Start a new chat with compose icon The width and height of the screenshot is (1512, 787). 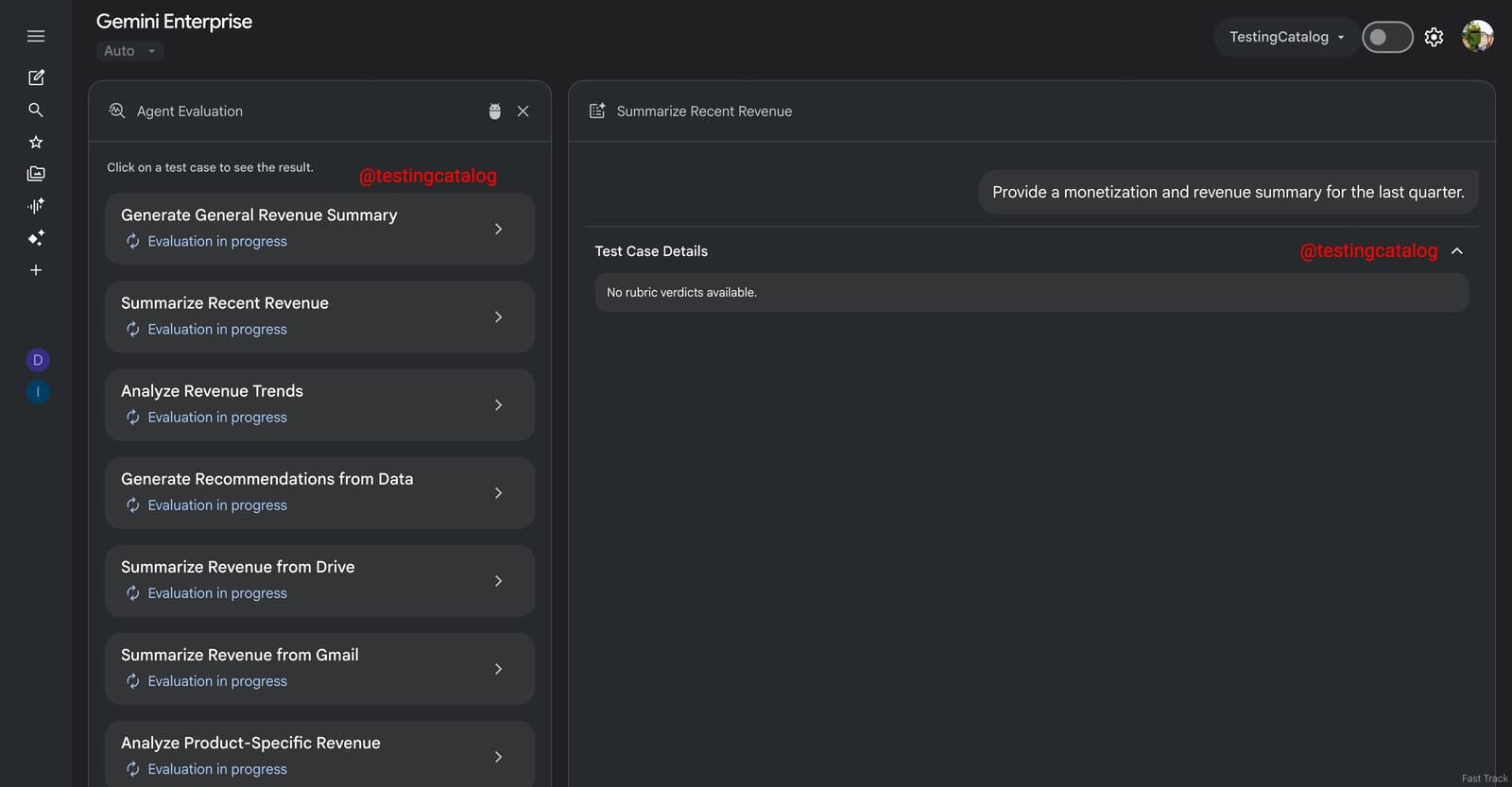pyautogui.click(x=36, y=77)
